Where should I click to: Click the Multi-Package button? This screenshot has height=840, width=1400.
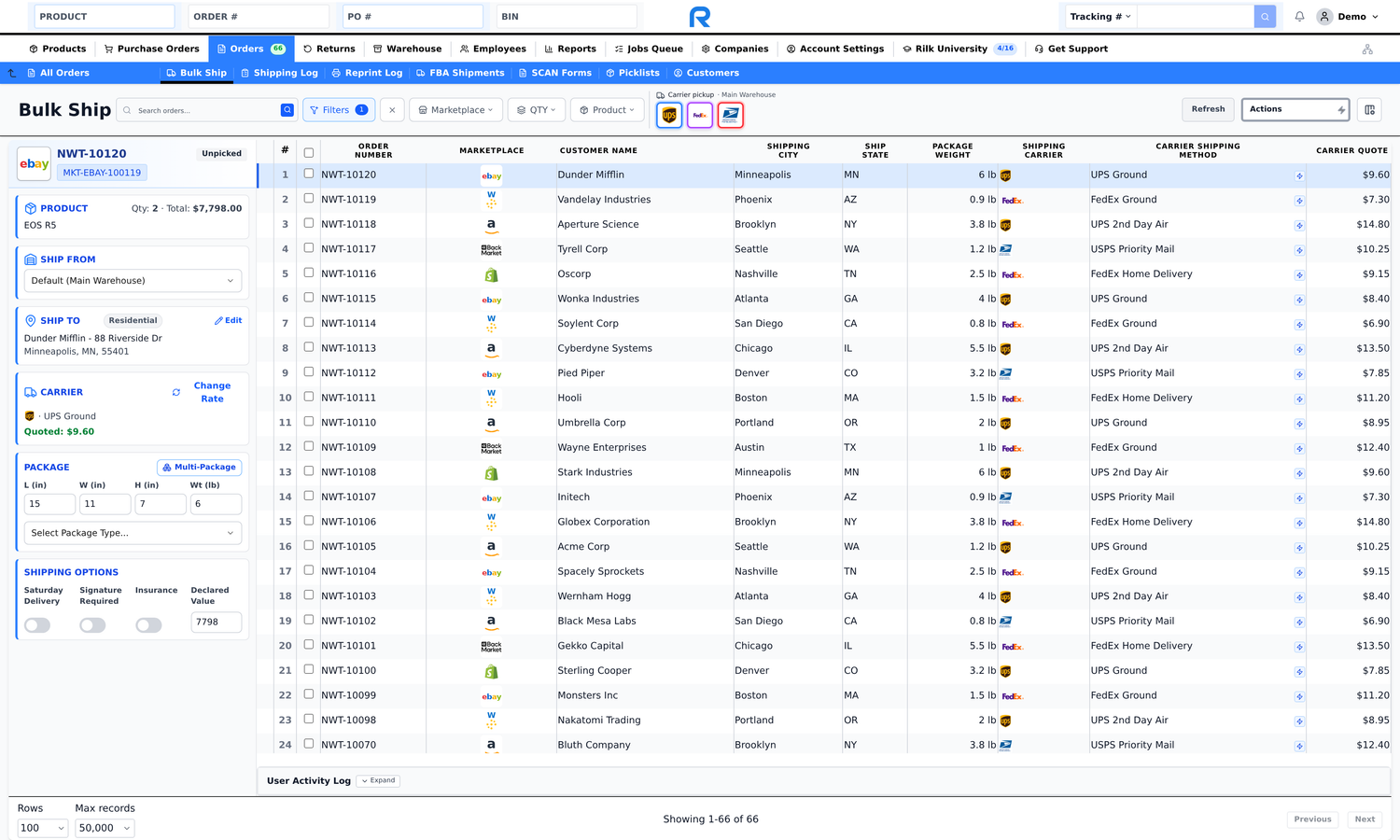(200, 467)
